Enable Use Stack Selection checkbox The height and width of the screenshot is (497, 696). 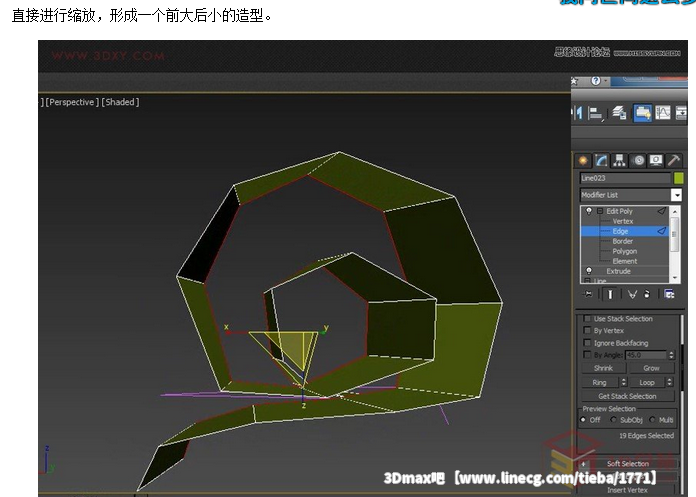click(x=587, y=319)
